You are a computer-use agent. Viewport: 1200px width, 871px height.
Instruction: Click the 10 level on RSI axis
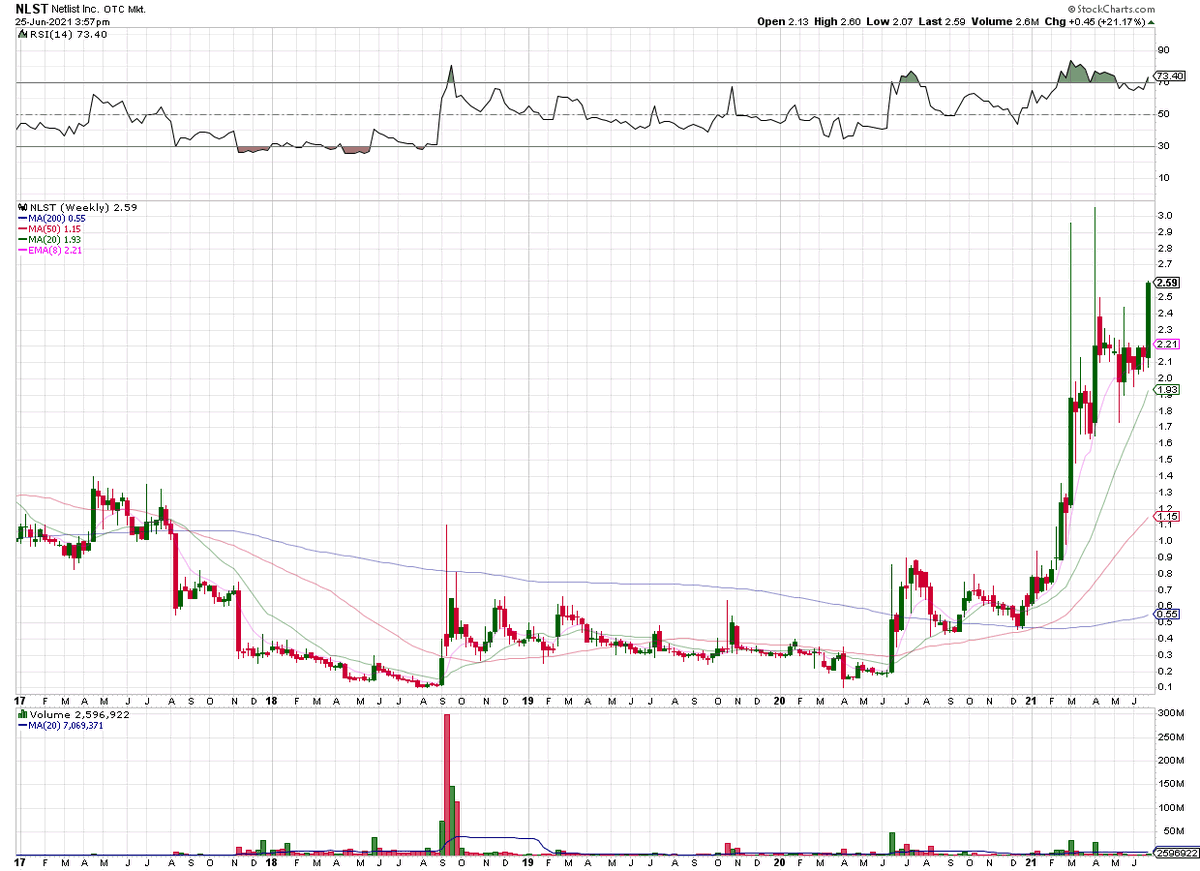[x=1164, y=178]
